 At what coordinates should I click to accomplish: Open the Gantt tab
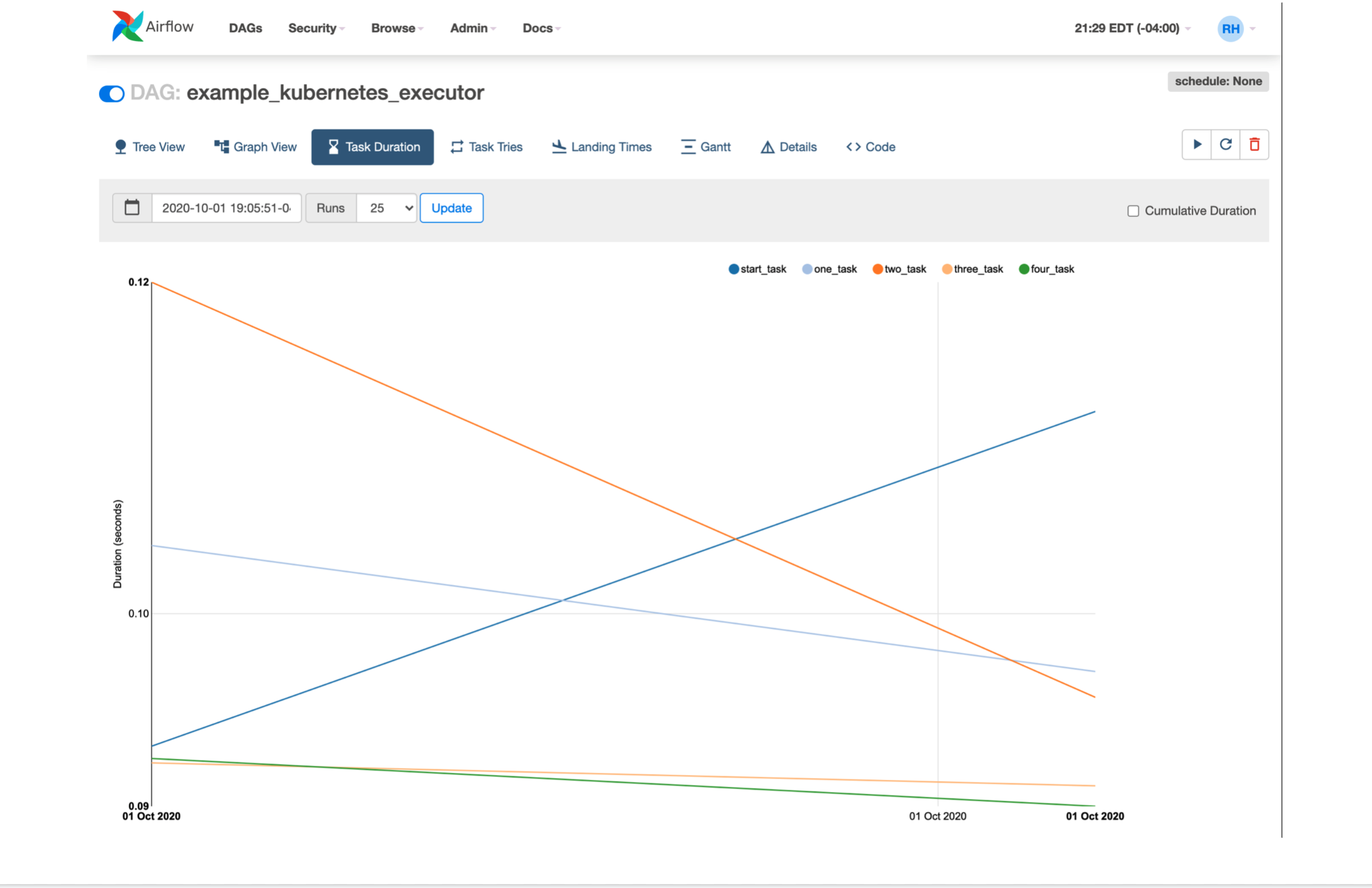click(705, 147)
